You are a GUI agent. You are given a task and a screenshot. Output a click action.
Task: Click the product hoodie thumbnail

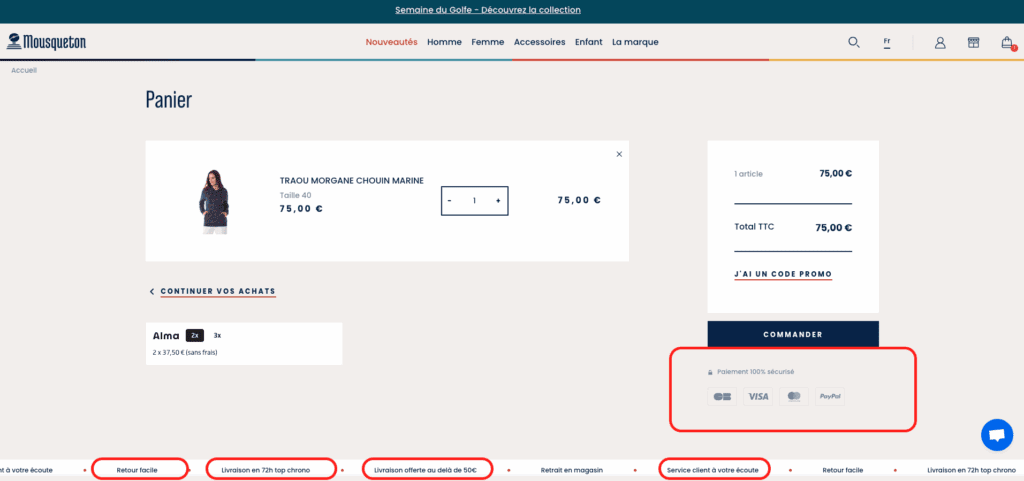pos(214,202)
